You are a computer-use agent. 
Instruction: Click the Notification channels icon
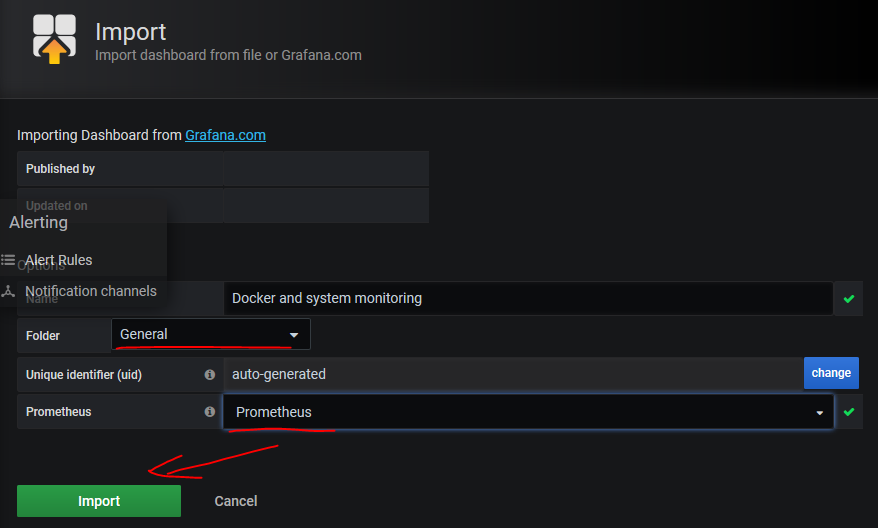(8, 291)
